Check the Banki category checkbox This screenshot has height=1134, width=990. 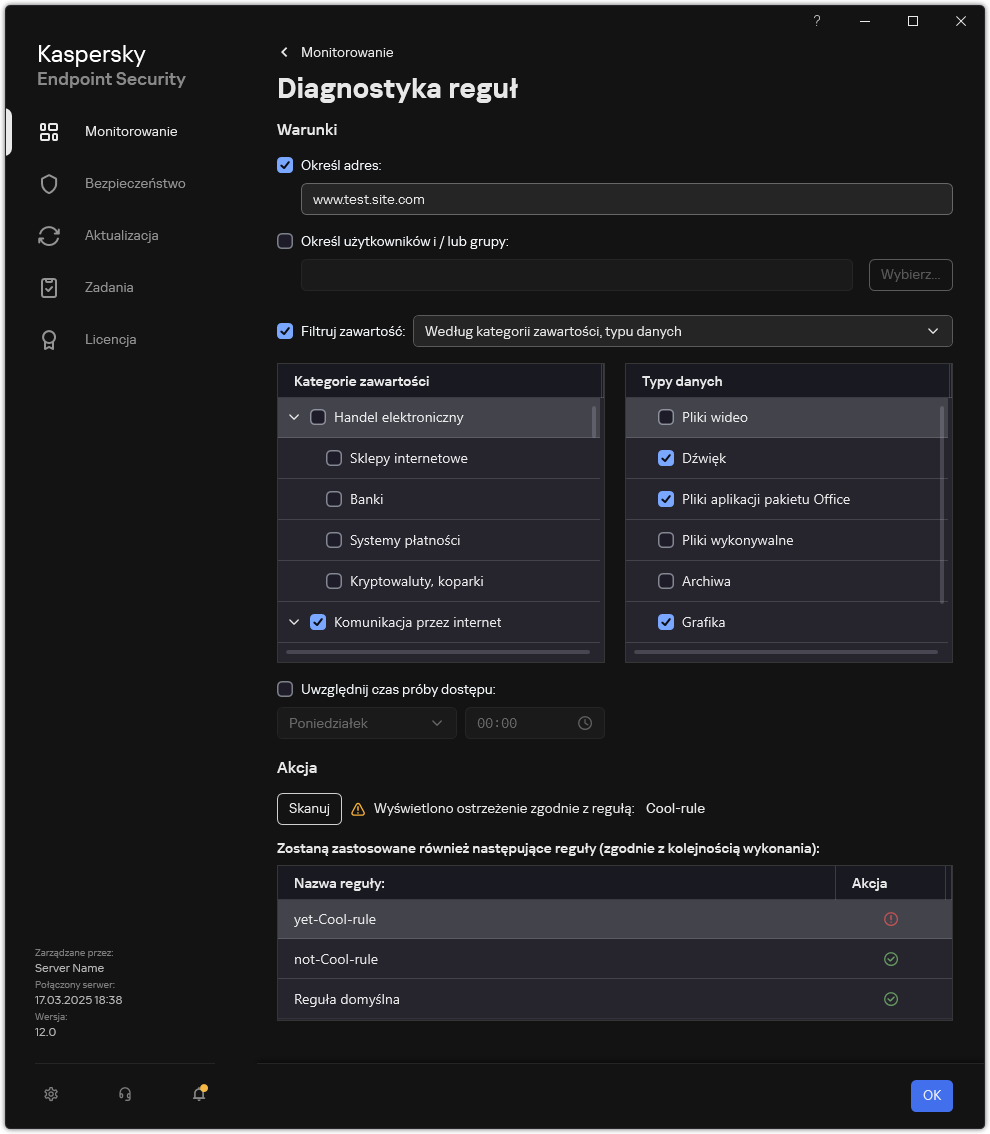334,499
